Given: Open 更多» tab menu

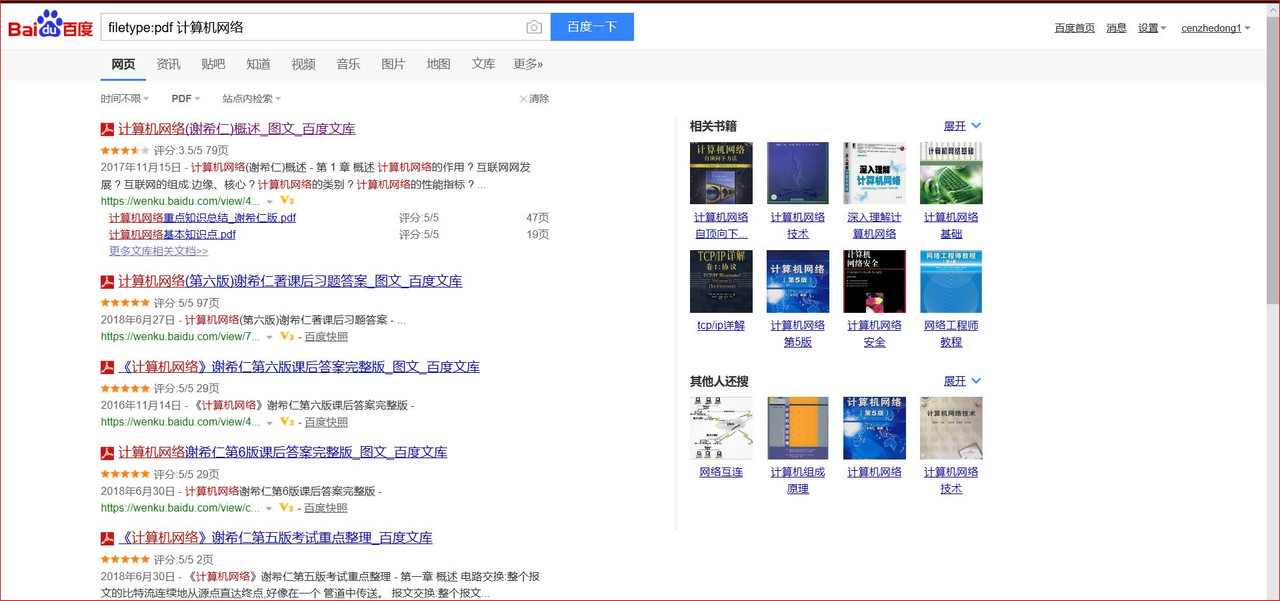Looking at the screenshot, I should pos(528,64).
